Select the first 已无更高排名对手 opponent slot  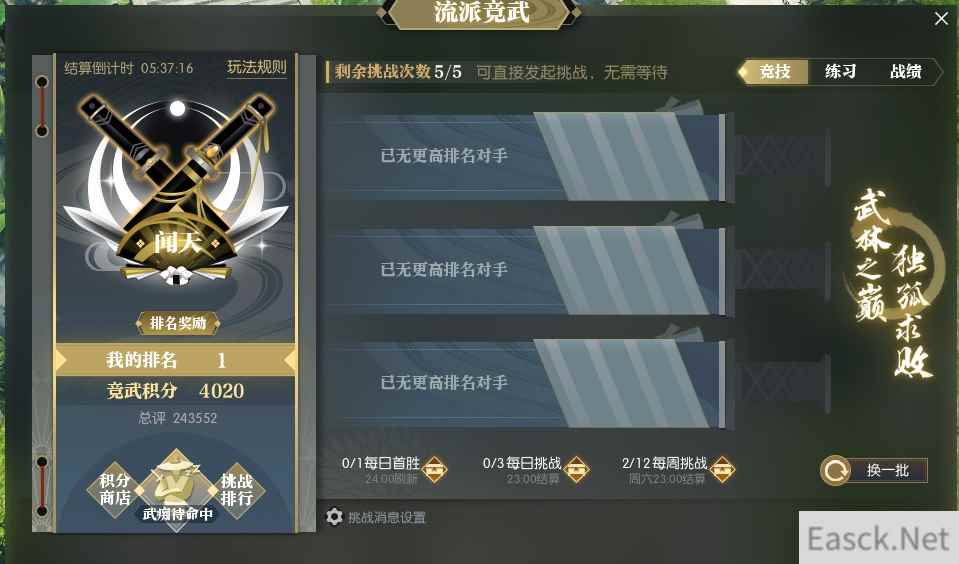coord(526,157)
